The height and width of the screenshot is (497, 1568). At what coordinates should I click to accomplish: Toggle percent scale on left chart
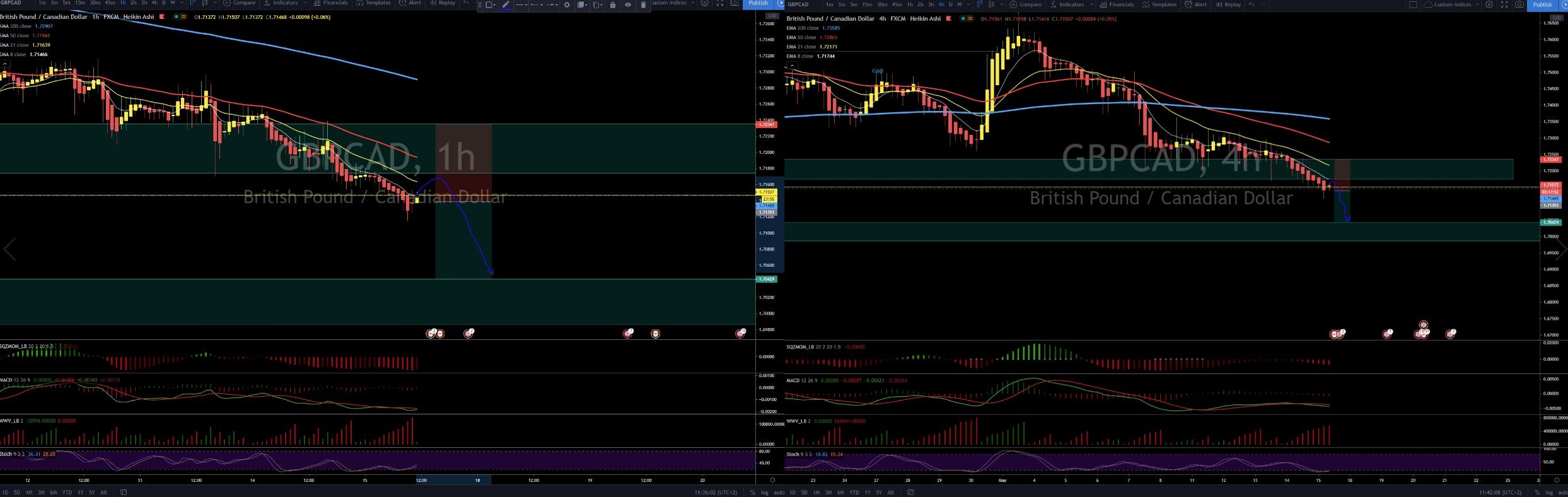[753, 493]
